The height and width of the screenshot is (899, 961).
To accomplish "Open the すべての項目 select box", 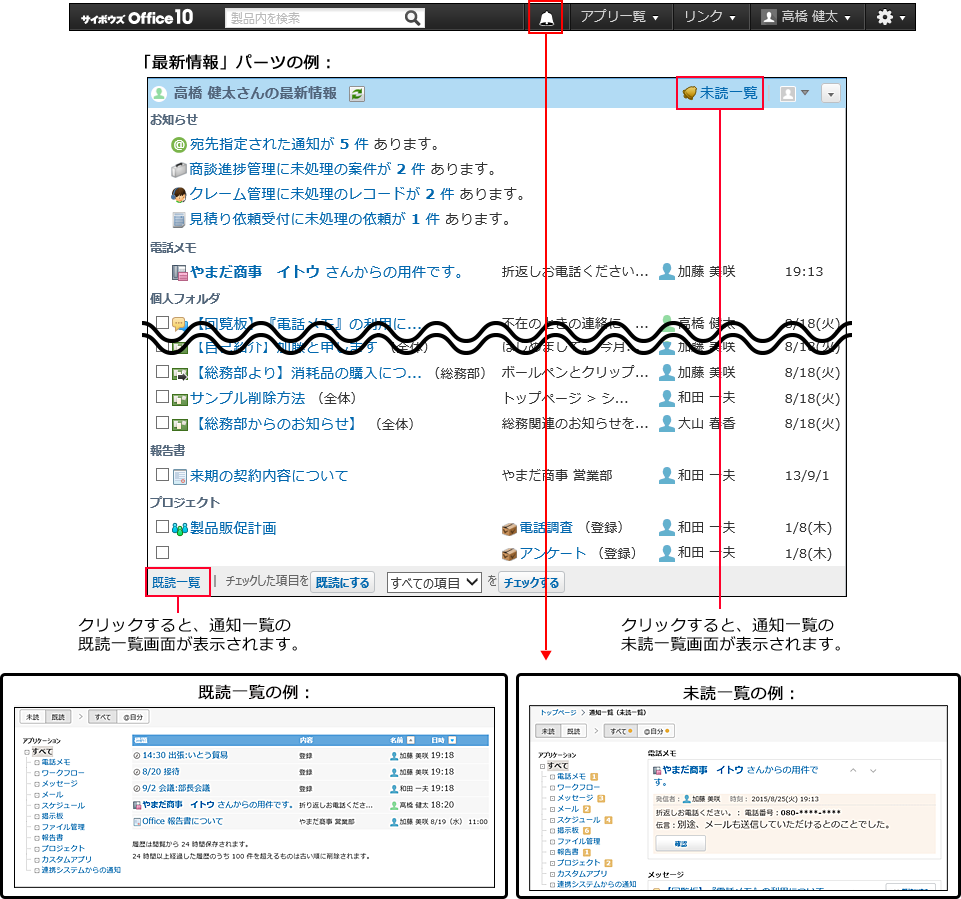I will point(434,582).
